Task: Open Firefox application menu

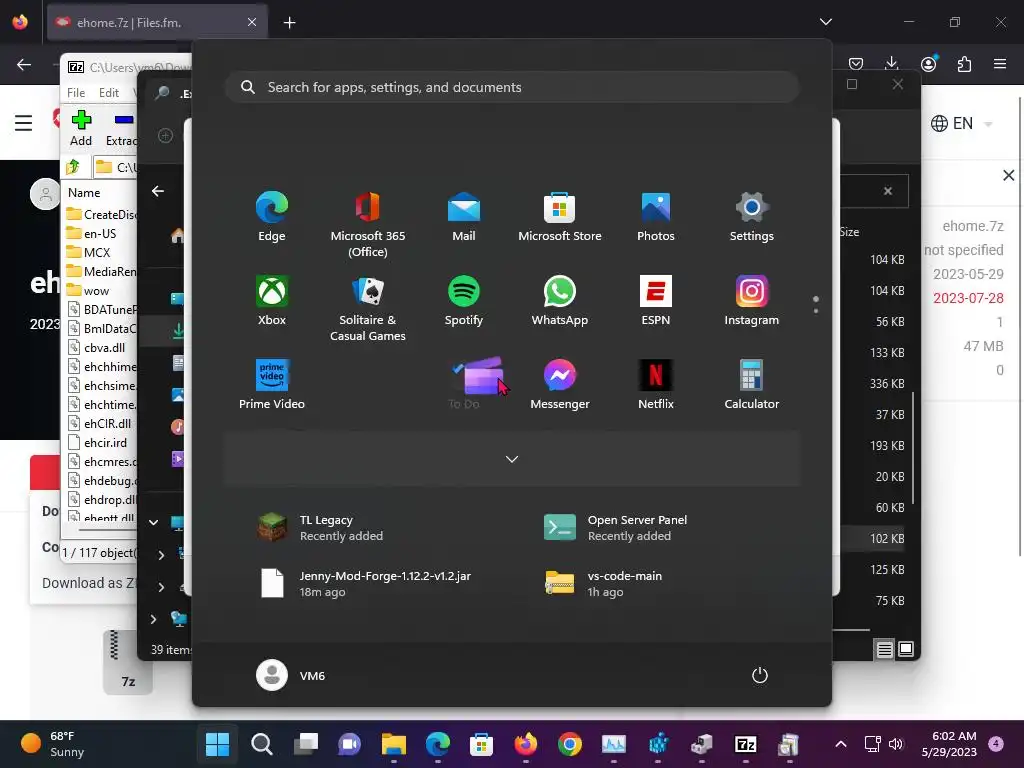Action: click(x=1000, y=63)
